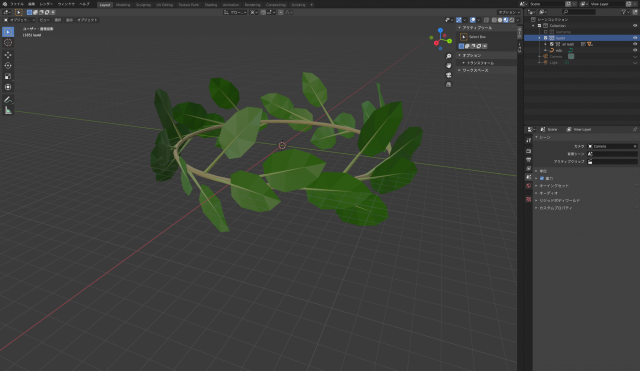Image resolution: width=640 pixels, height=371 pixels.
Task: Open the File menu
Action: pyautogui.click(x=17, y=4)
